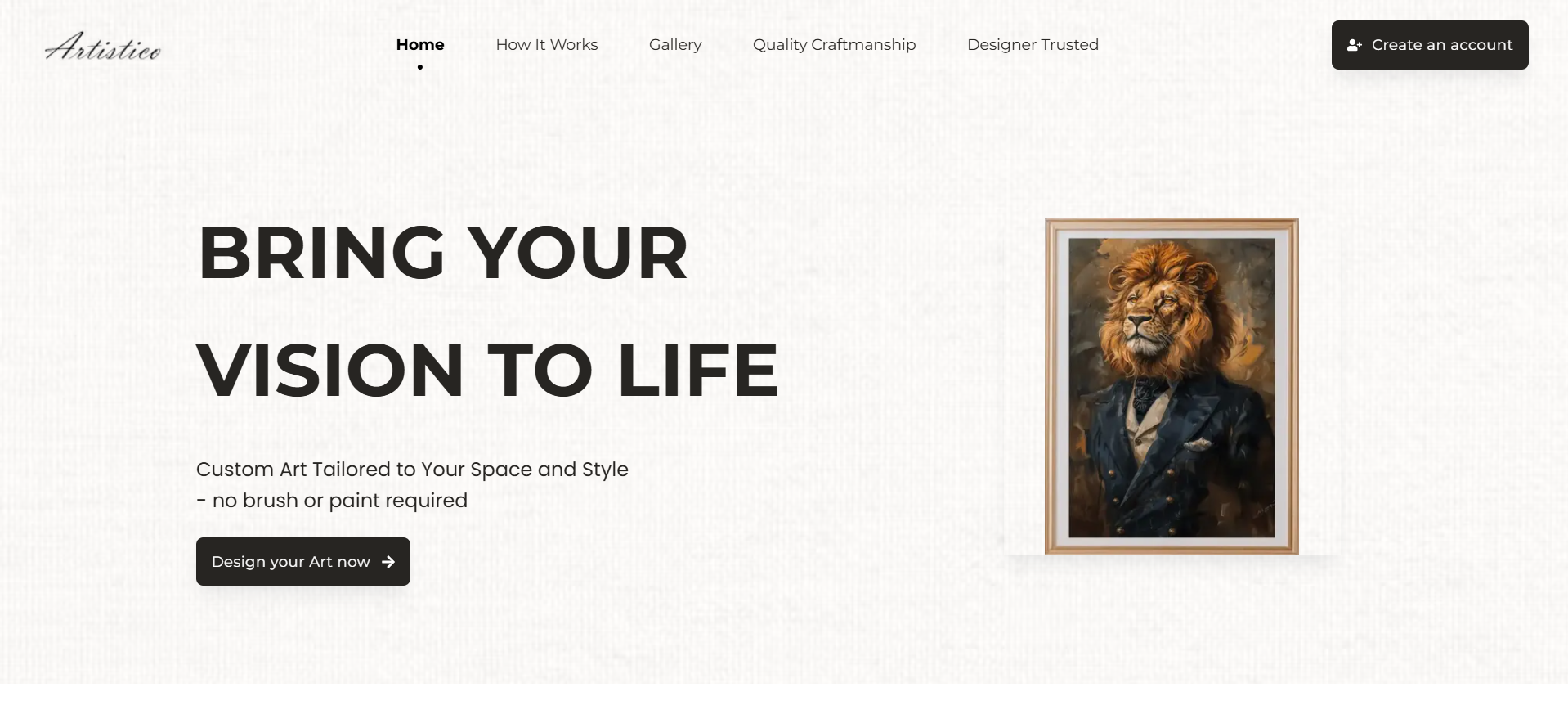Click the BRING YOUR headline text

click(x=442, y=253)
